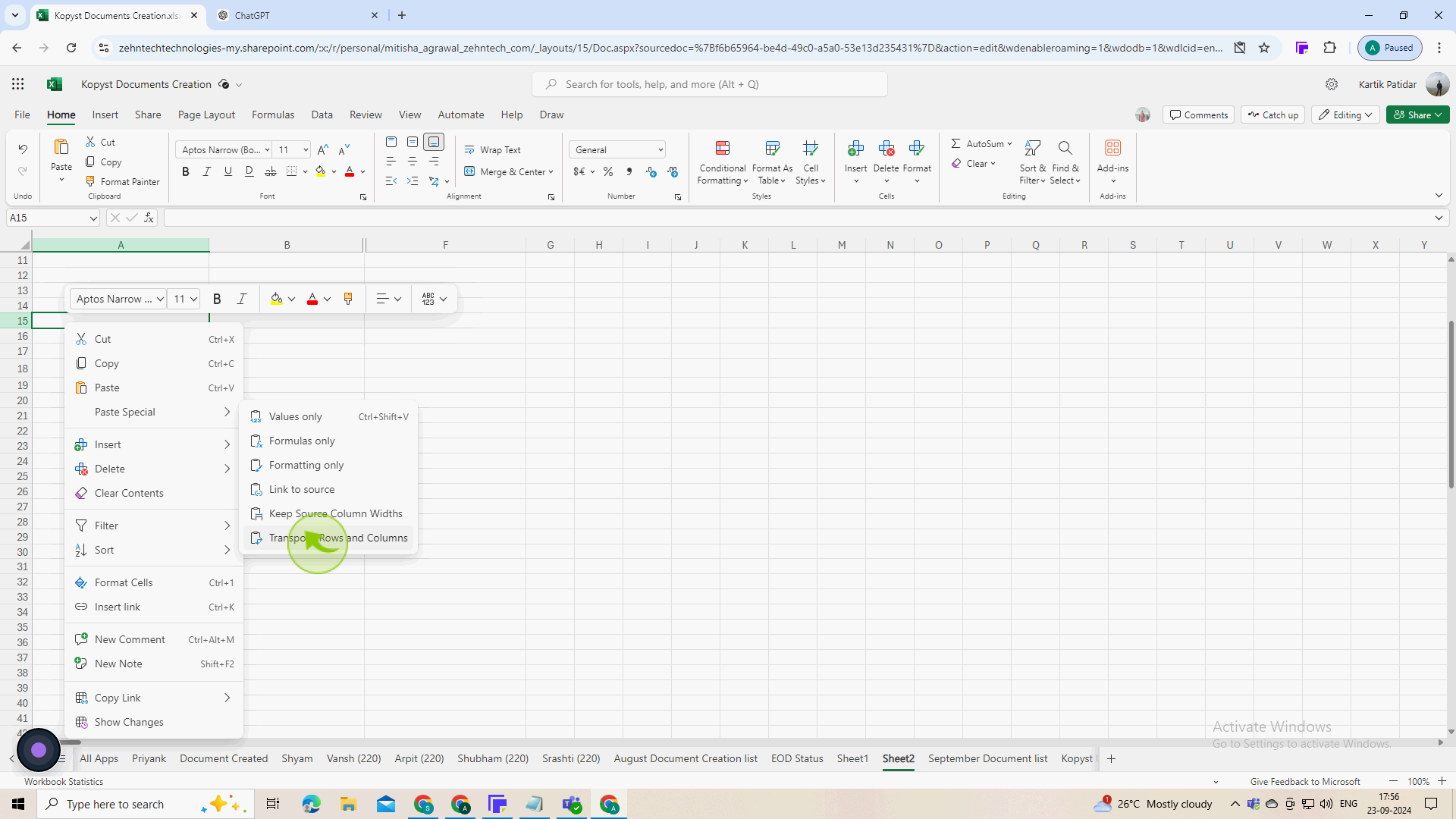Click the format painter brush in mini toolbar
The image size is (1456, 819).
348,299
